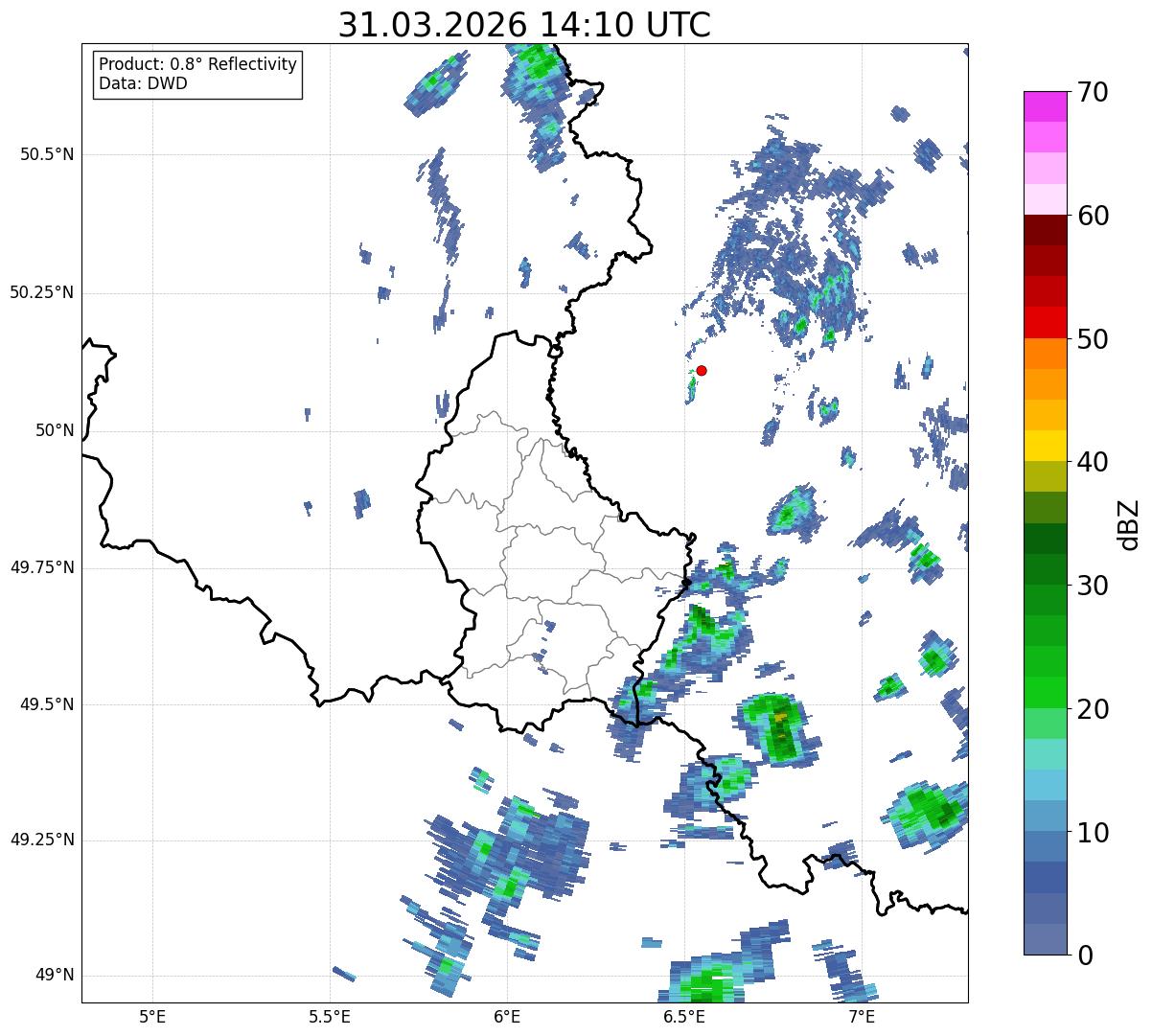Click the "49°N" latitude label
Image resolution: width=1152 pixels, height=1036 pixels.
(55, 976)
